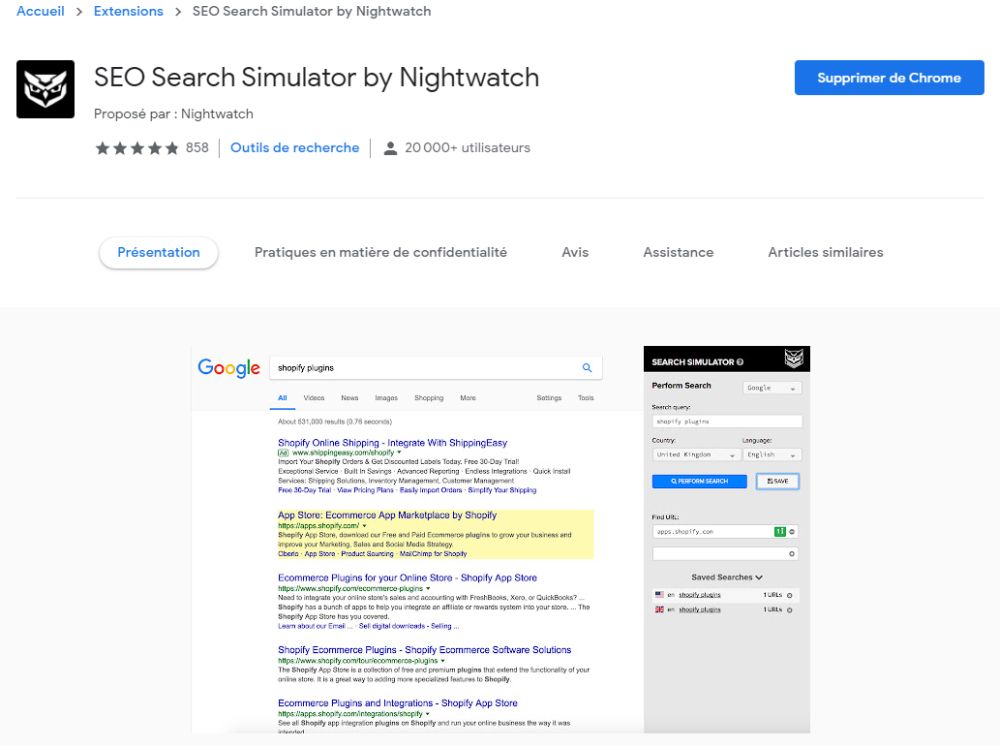This screenshot has height=746, width=1000.
Task: Click Settings in Google results bar
Action: pyautogui.click(x=548, y=398)
